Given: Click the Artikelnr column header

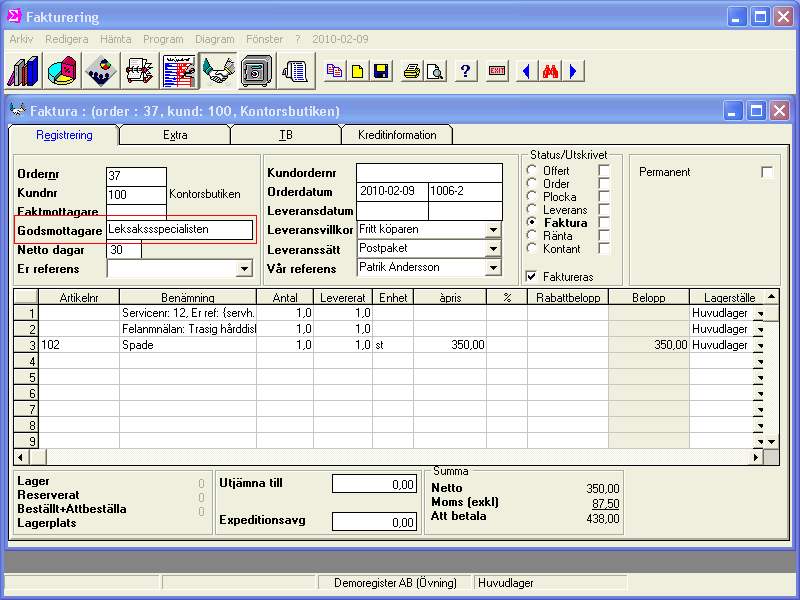Looking at the screenshot, I should coord(78,297).
